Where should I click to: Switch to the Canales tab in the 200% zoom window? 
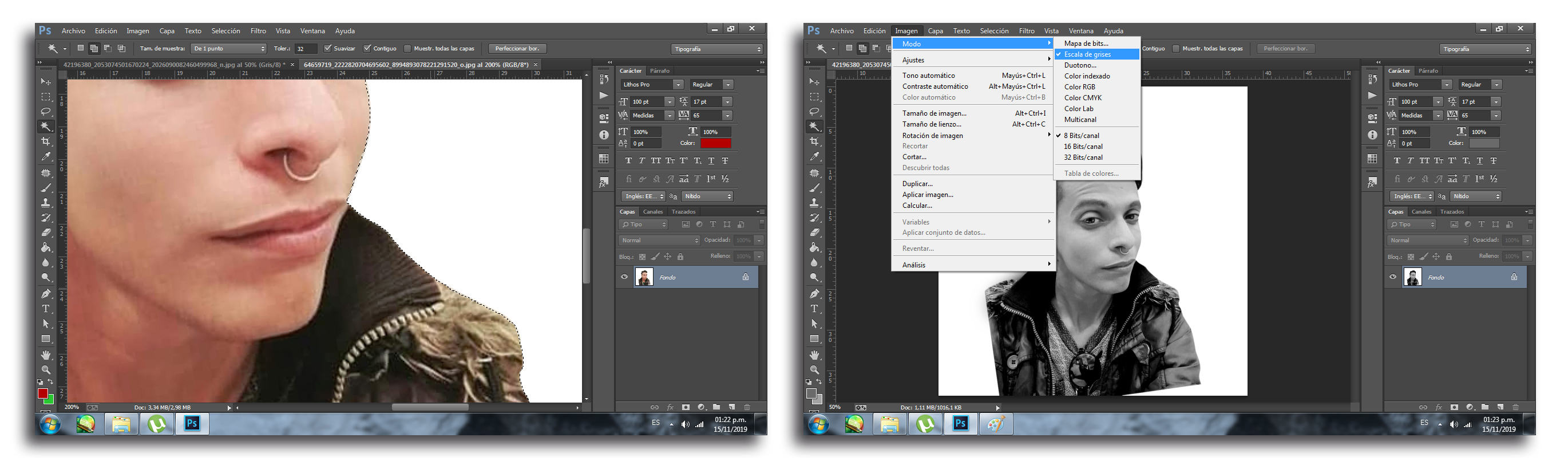[x=652, y=212]
